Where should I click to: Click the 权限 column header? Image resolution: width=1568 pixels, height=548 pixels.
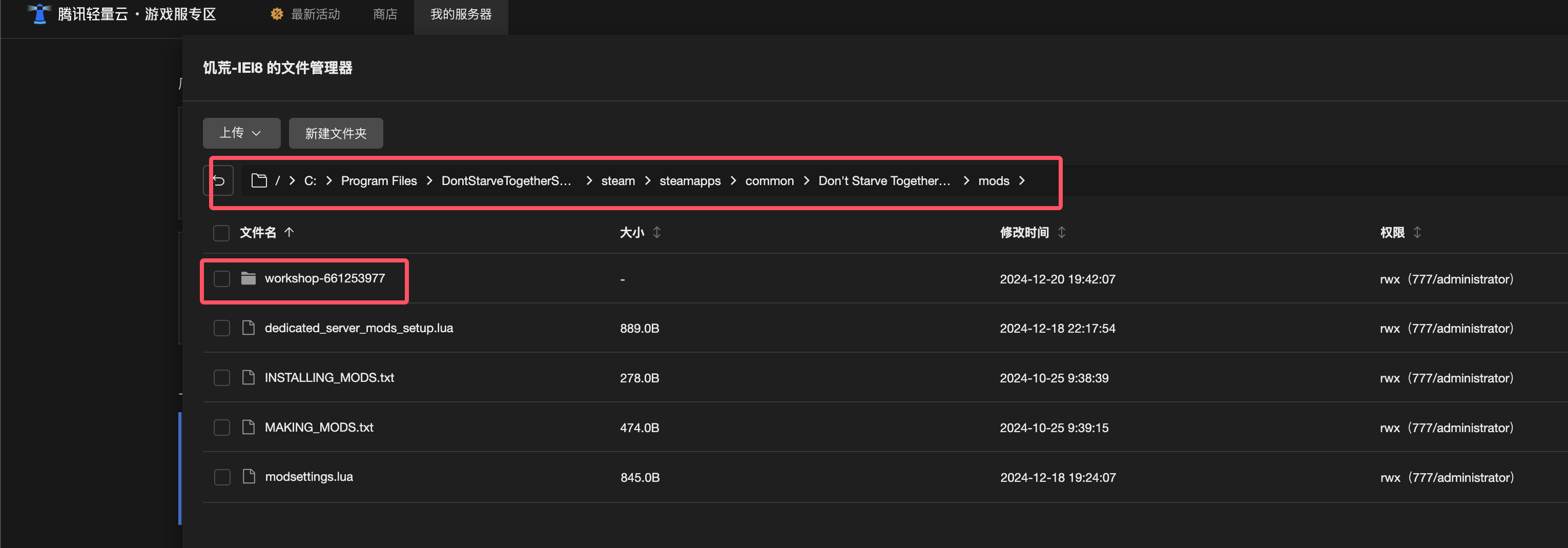[x=1392, y=232]
